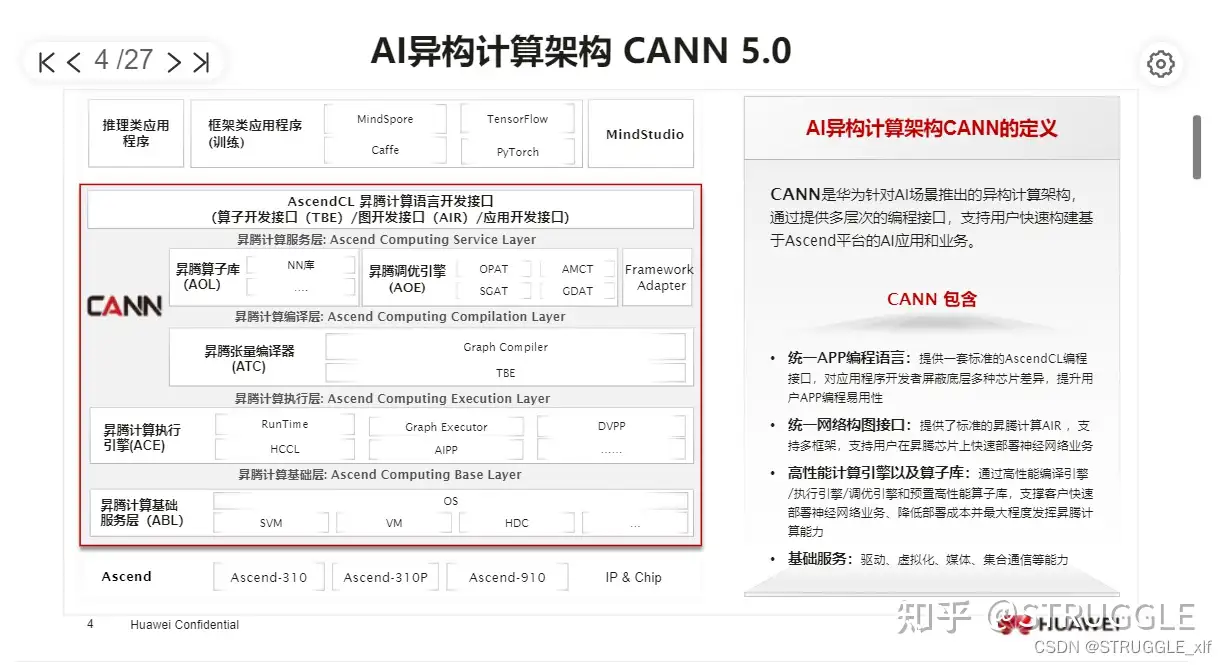1227x665 pixels.
Task: Click the Ascend-910 chip box
Action: [507, 577]
